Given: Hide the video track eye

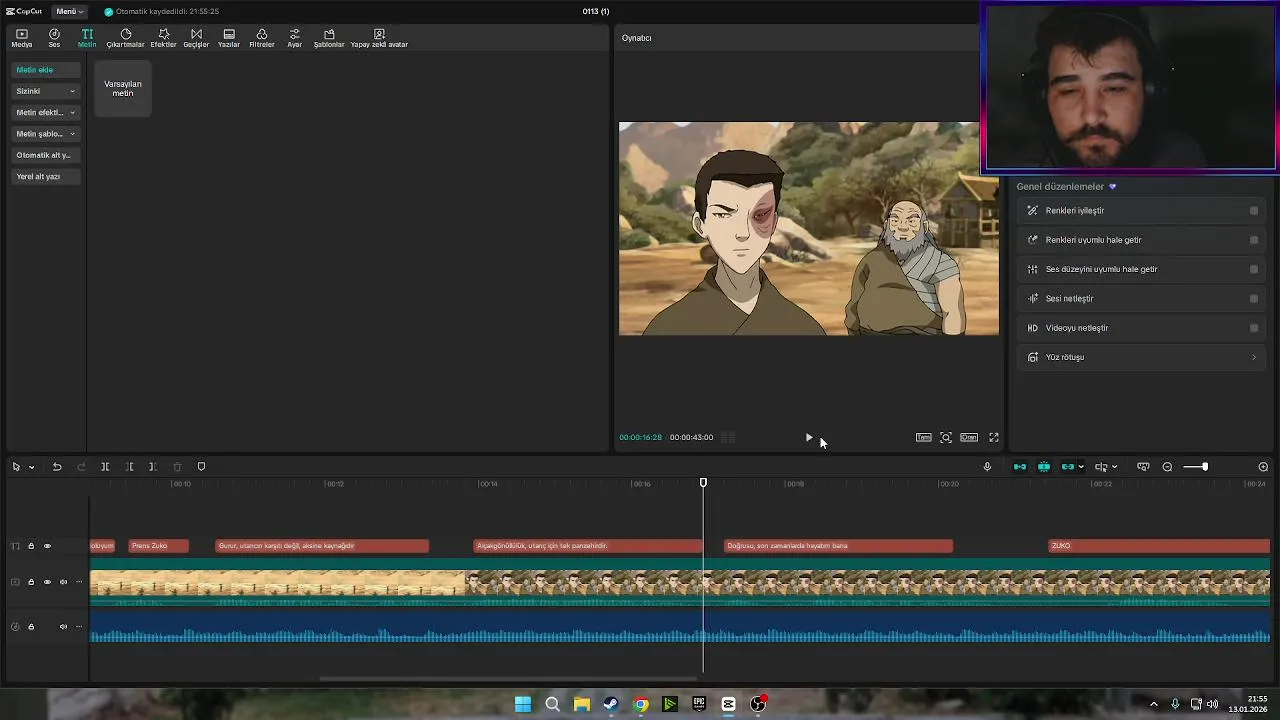Looking at the screenshot, I should (47, 582).
